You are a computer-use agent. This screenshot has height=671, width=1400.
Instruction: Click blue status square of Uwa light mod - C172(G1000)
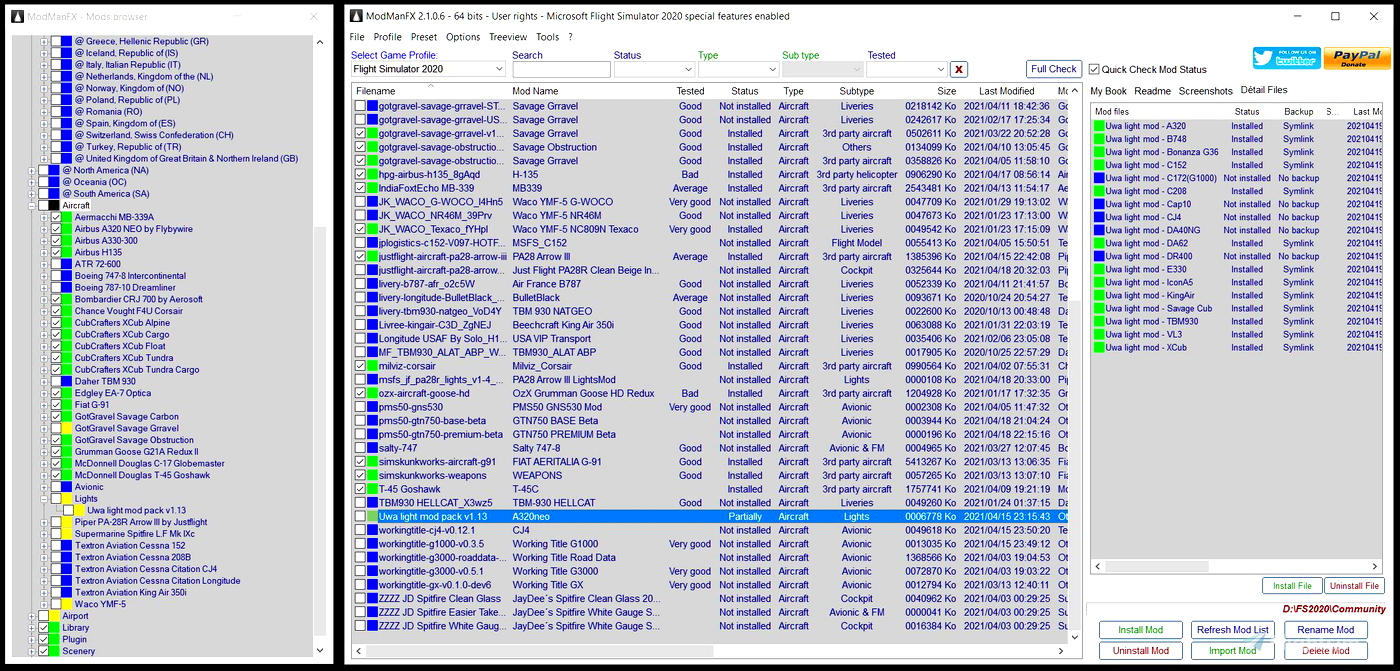pyautogui.click(x=1099, y=179)
